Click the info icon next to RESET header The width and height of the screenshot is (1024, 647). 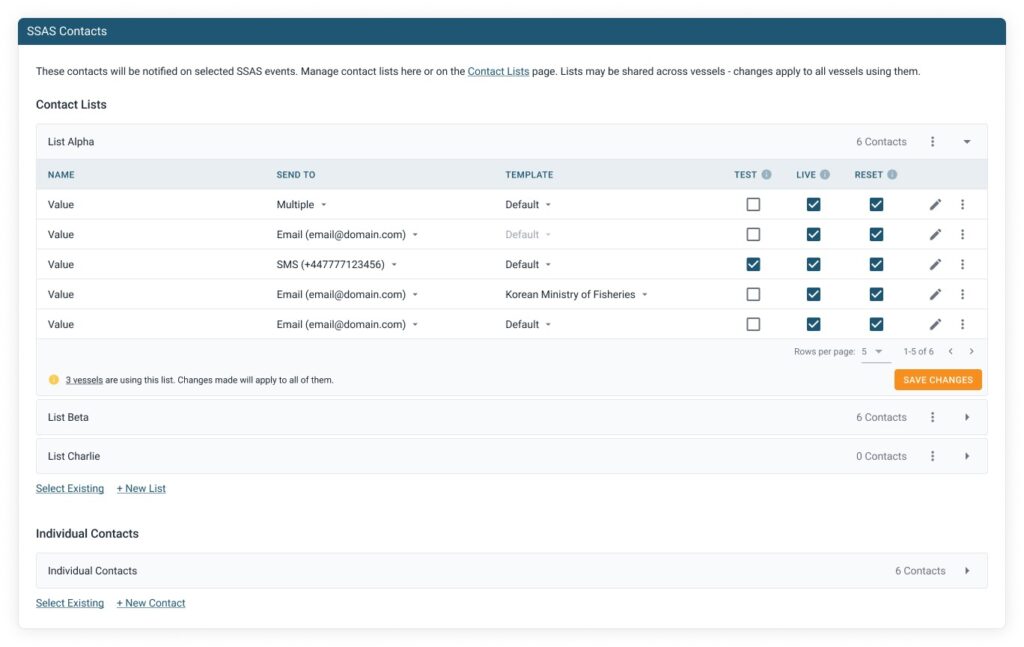pos(892,175)
